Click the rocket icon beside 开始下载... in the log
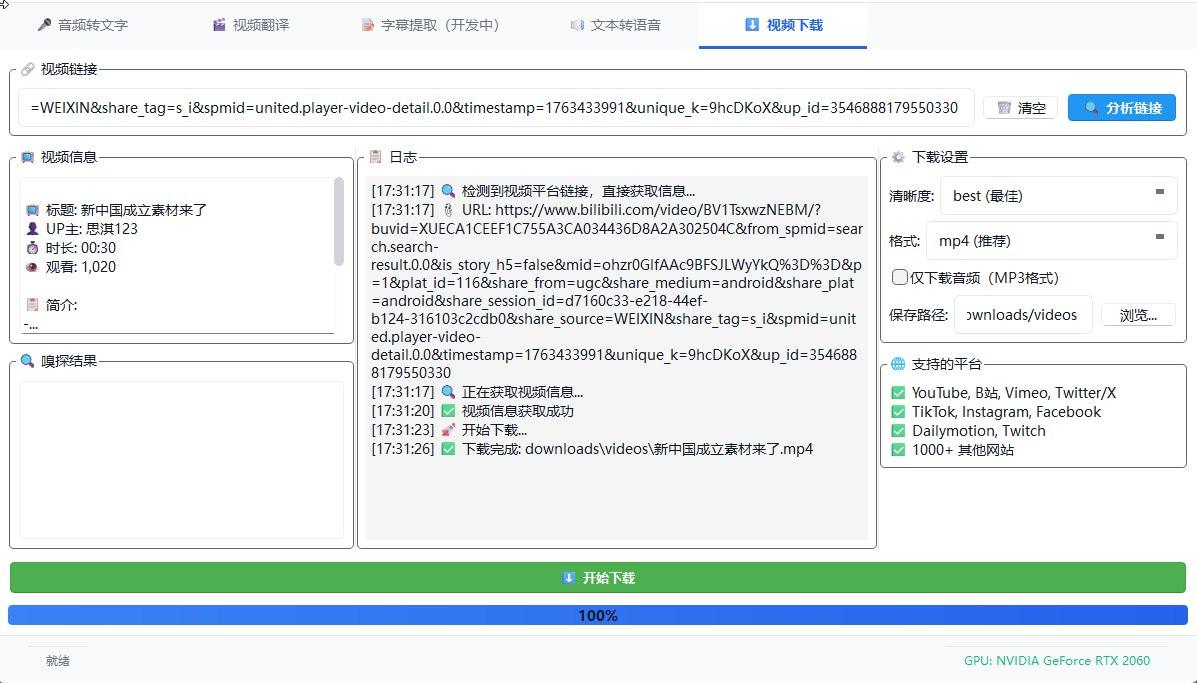 pyautogui.click(x=448, y=430)
